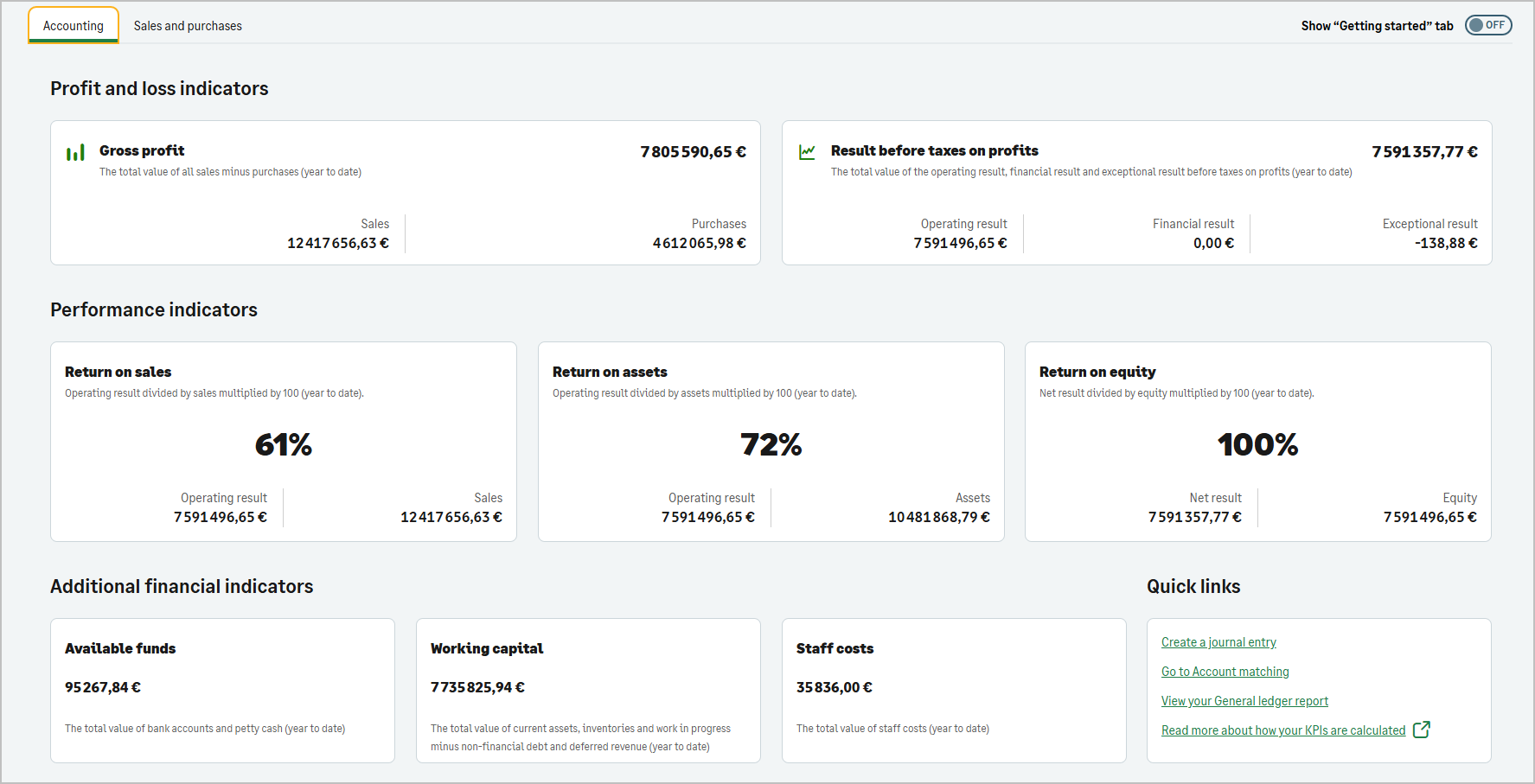Switch to the Accounting tab
Screen dimensions: 1535x784
tap(74, 26)
